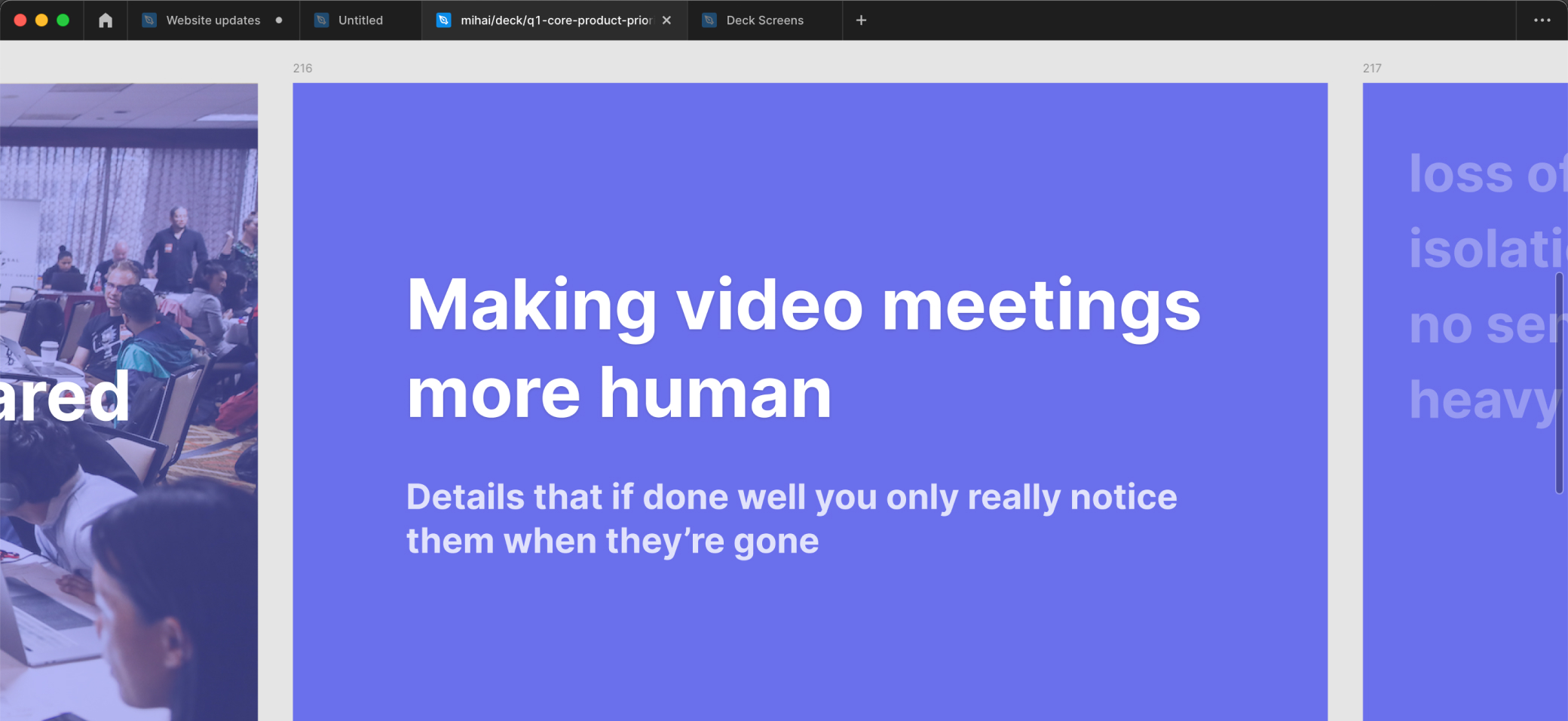This screenshot has height=721, width=1568.
Task: Close the mihai/deck/q1-core-product tab
Action: tap(666, 20)
